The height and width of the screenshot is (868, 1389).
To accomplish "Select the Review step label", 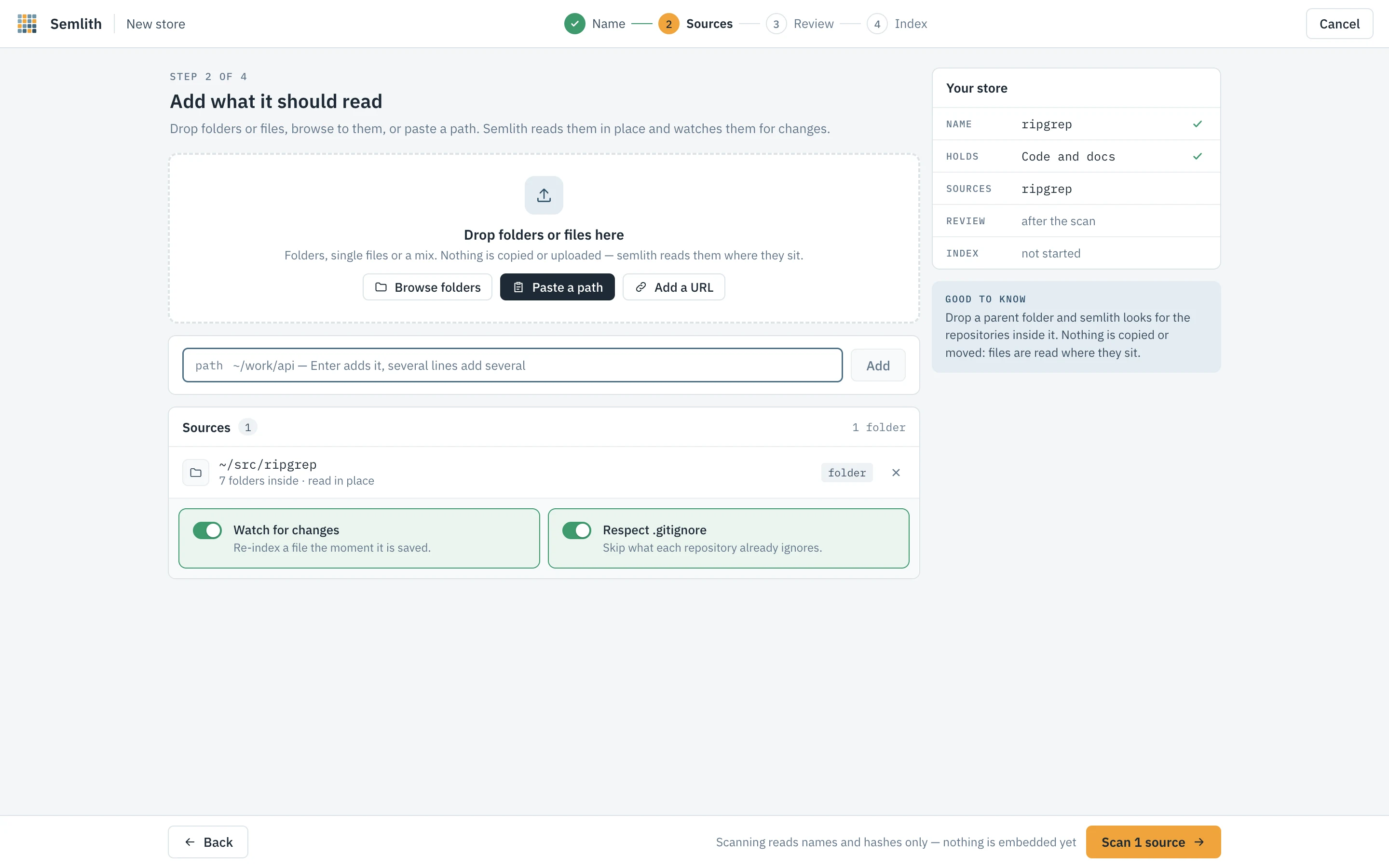I will coord(813,24).
